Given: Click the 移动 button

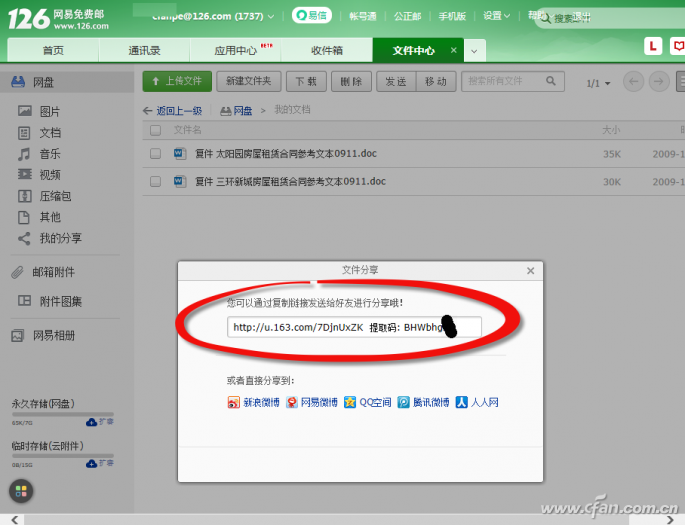Looking at the screenshot, I should click(436, 81).
